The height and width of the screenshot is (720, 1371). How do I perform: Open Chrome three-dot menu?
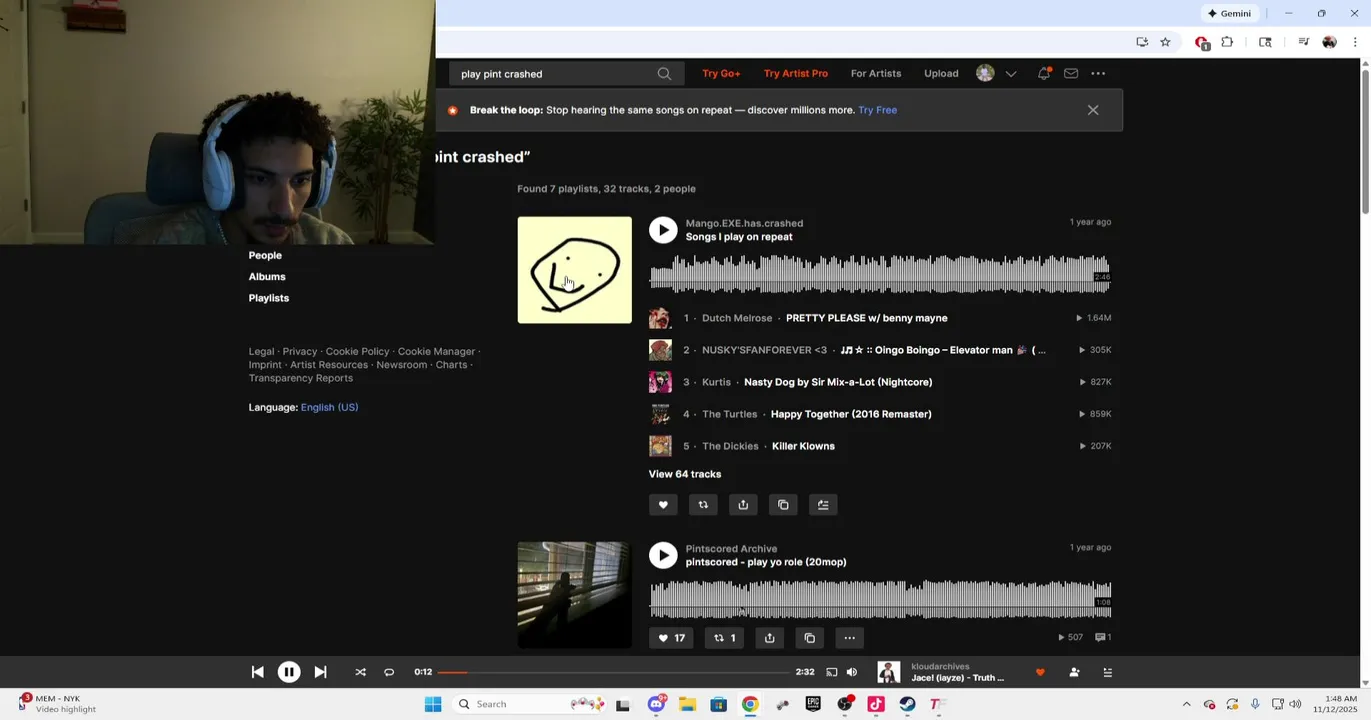1355,42
